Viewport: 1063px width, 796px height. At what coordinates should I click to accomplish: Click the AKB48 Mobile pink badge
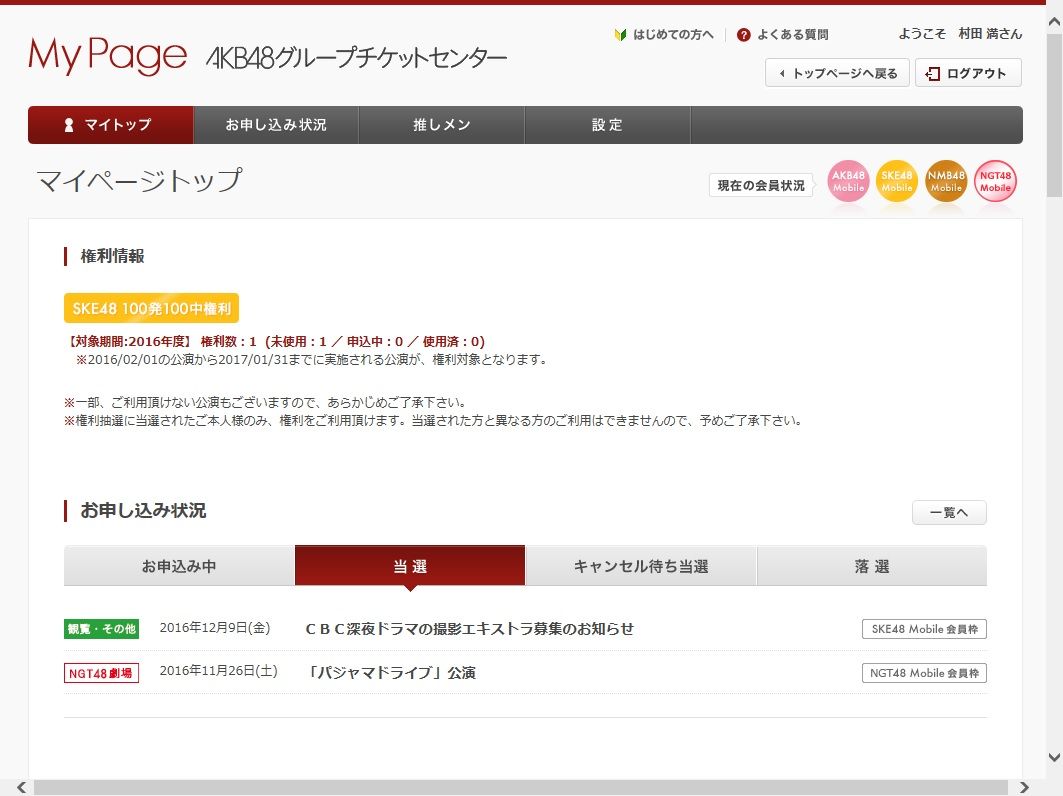848,181
